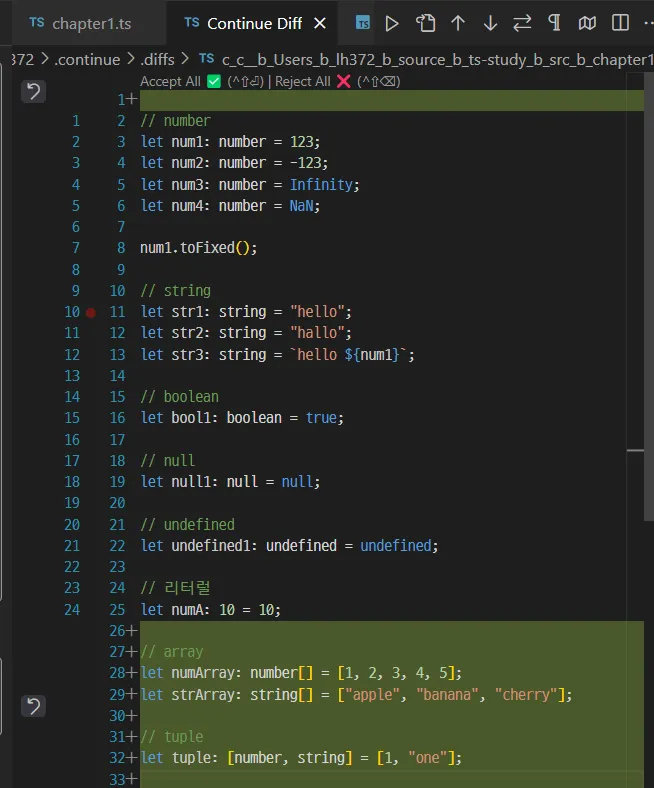Revert the array block with the lower undo arrow
654x788 pixels.
click(34, 706)
